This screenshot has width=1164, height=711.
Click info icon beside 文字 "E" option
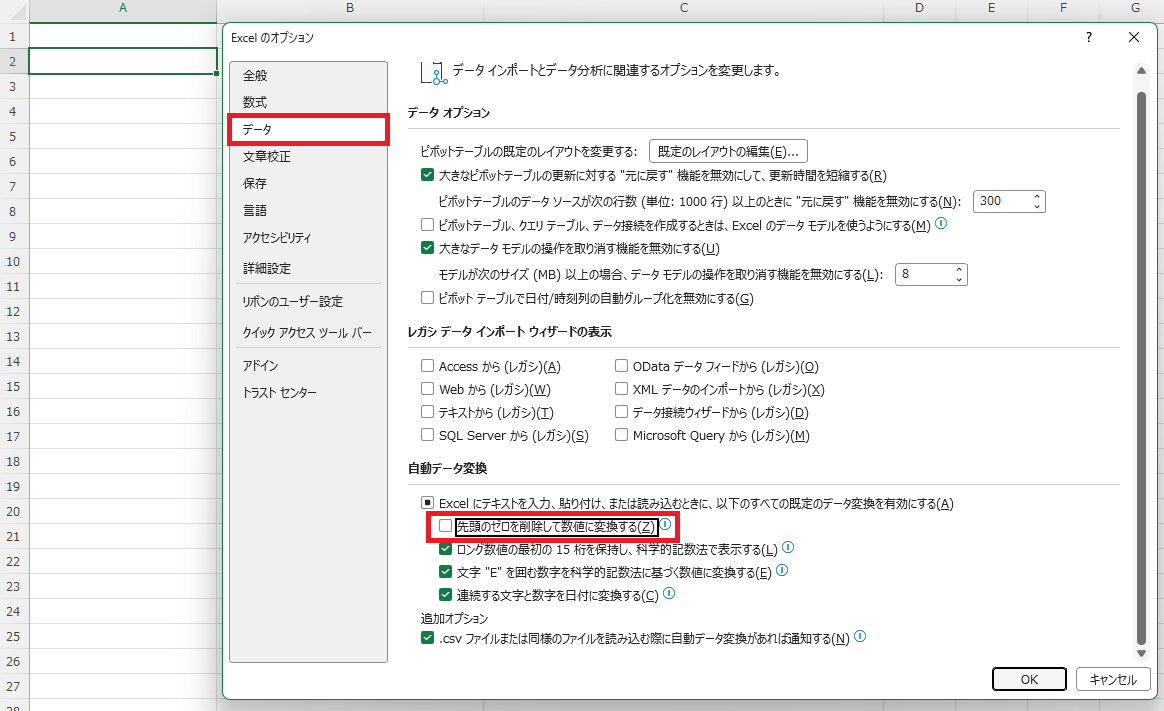(782, 571)
